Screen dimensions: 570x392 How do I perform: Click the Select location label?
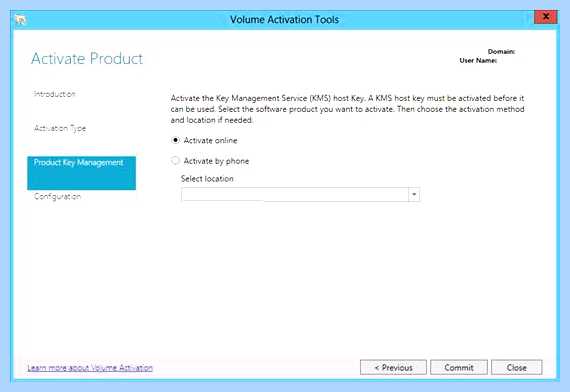207,179
